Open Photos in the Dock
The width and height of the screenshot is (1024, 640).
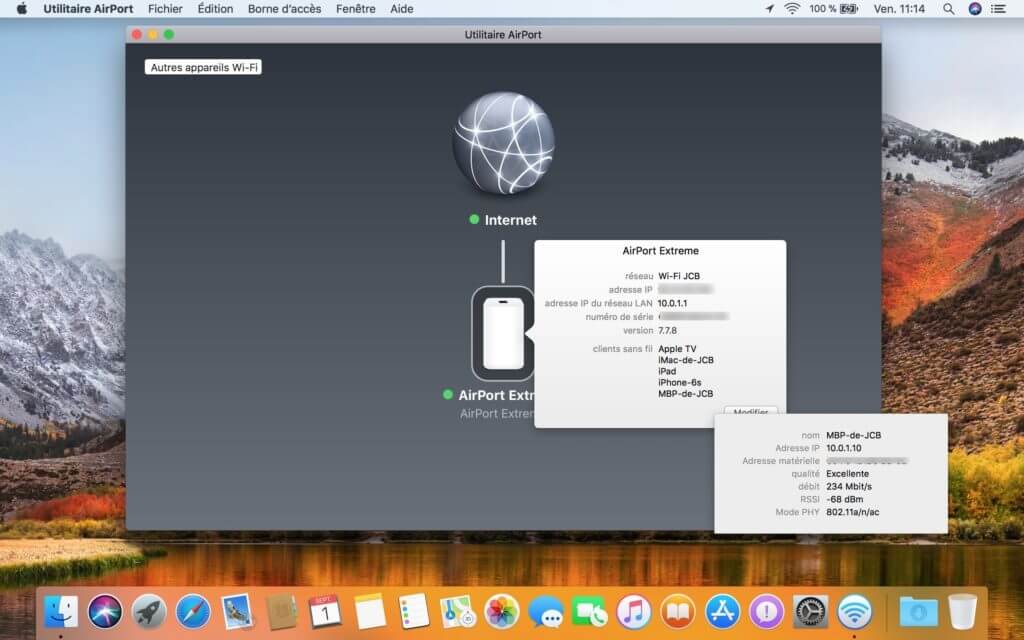[x=502, y=612]
